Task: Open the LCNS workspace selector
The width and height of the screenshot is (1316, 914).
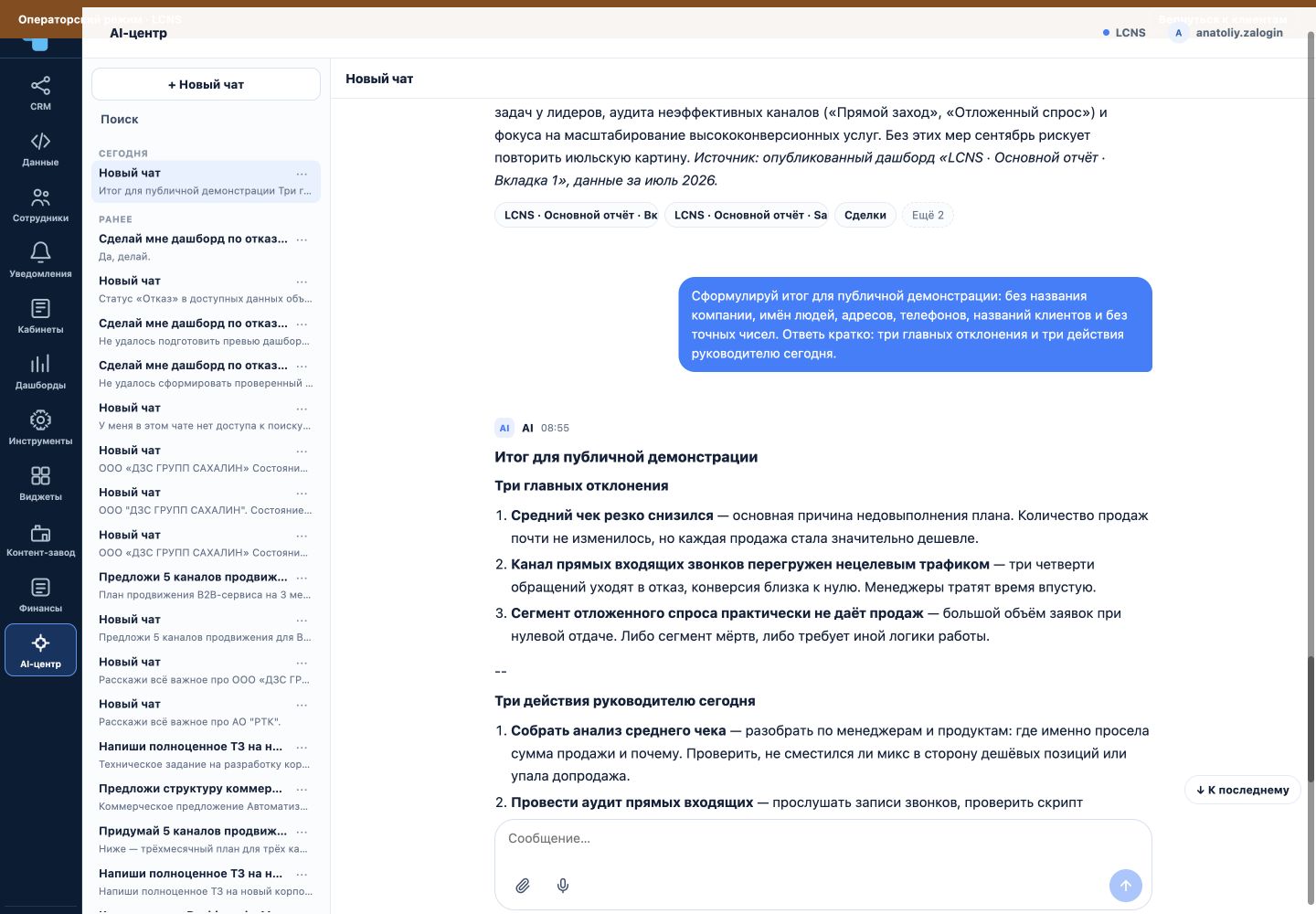Action: coord(1123,33)
